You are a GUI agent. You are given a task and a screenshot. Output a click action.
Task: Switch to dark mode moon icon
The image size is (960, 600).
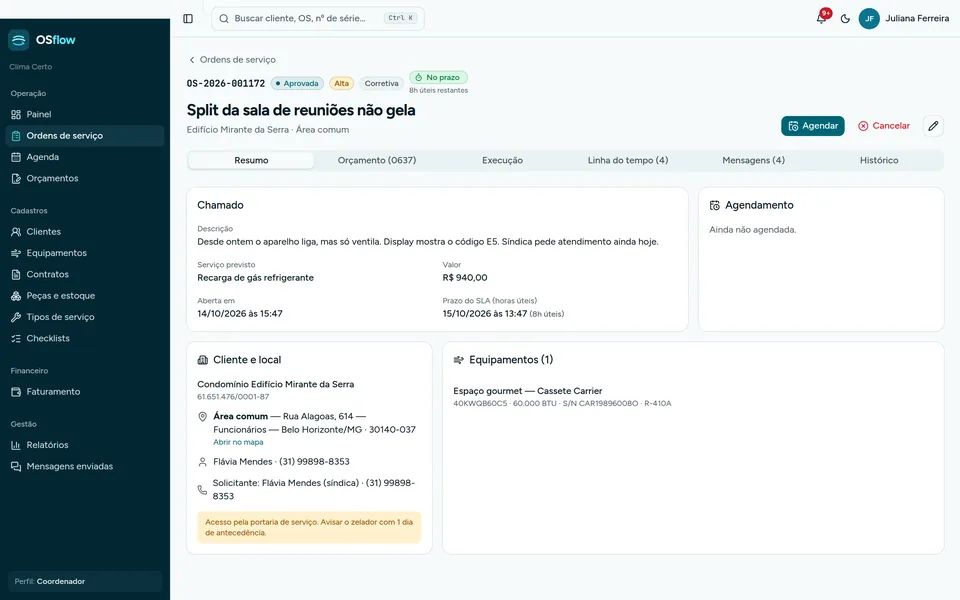846,18
